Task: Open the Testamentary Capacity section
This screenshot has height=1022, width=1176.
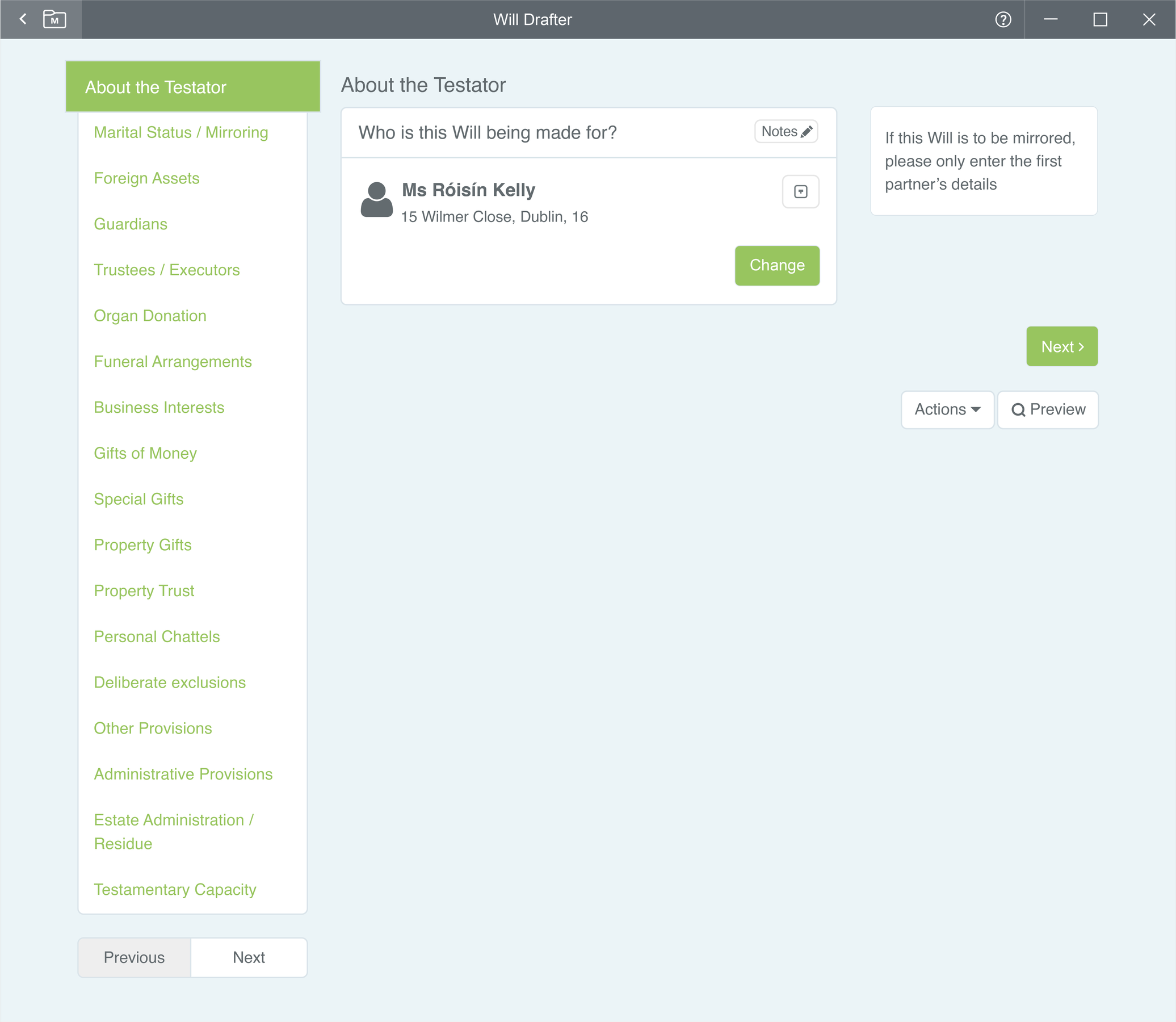Action: pyautogui.click(x=175, y=889)
